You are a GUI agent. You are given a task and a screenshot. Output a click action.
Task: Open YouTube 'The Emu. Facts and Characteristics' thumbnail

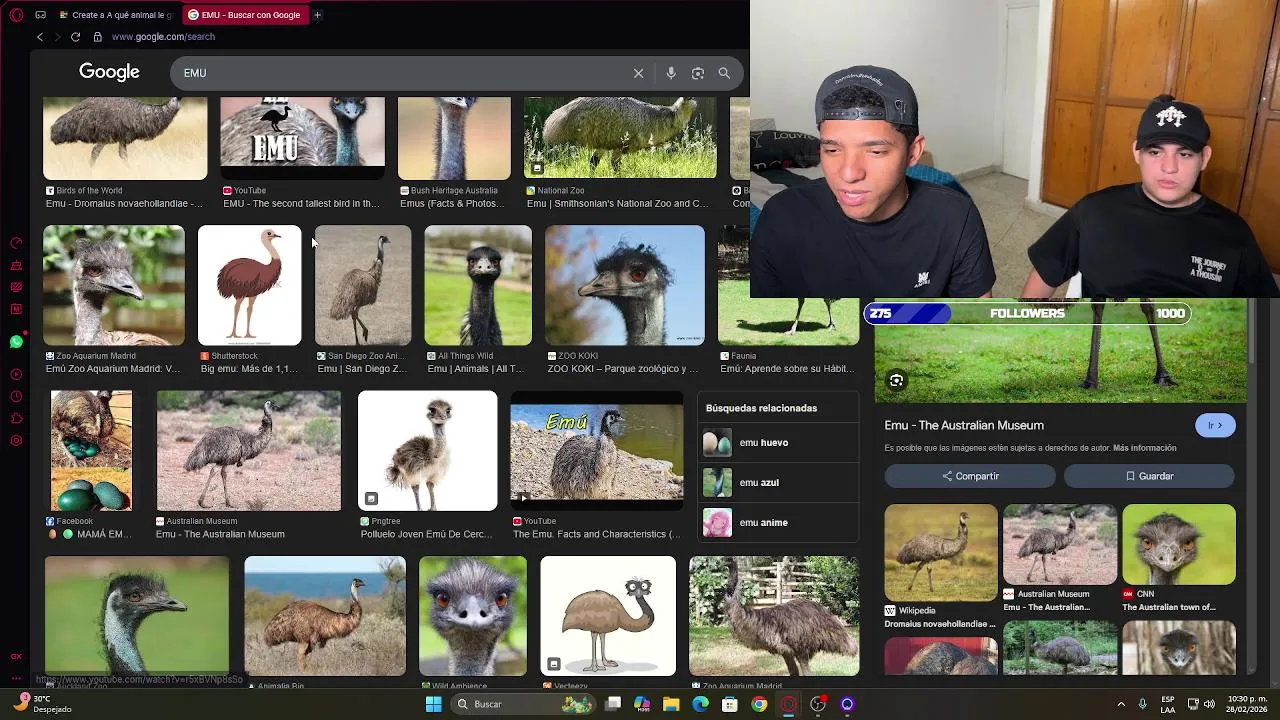coord(597,450)
